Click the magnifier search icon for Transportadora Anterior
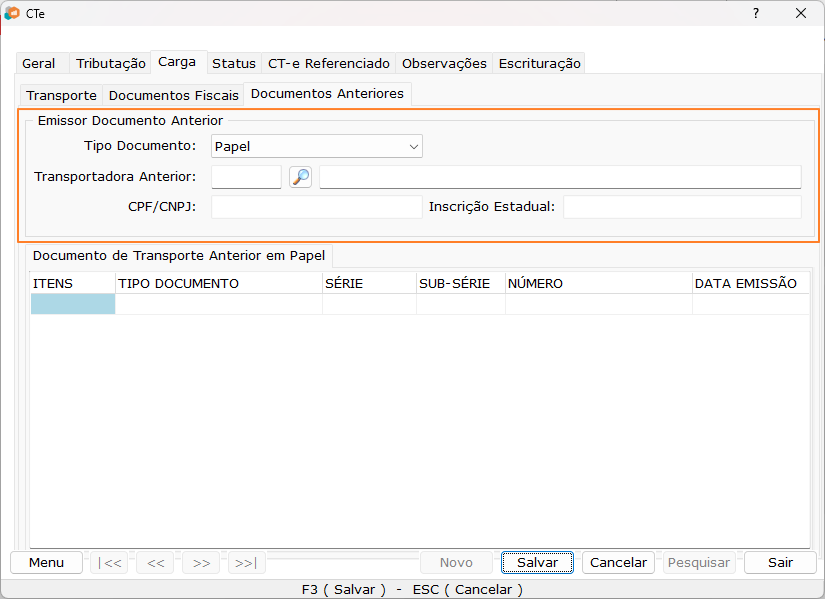The width and height of the screenshot is (825, 599). click(300, 177)
